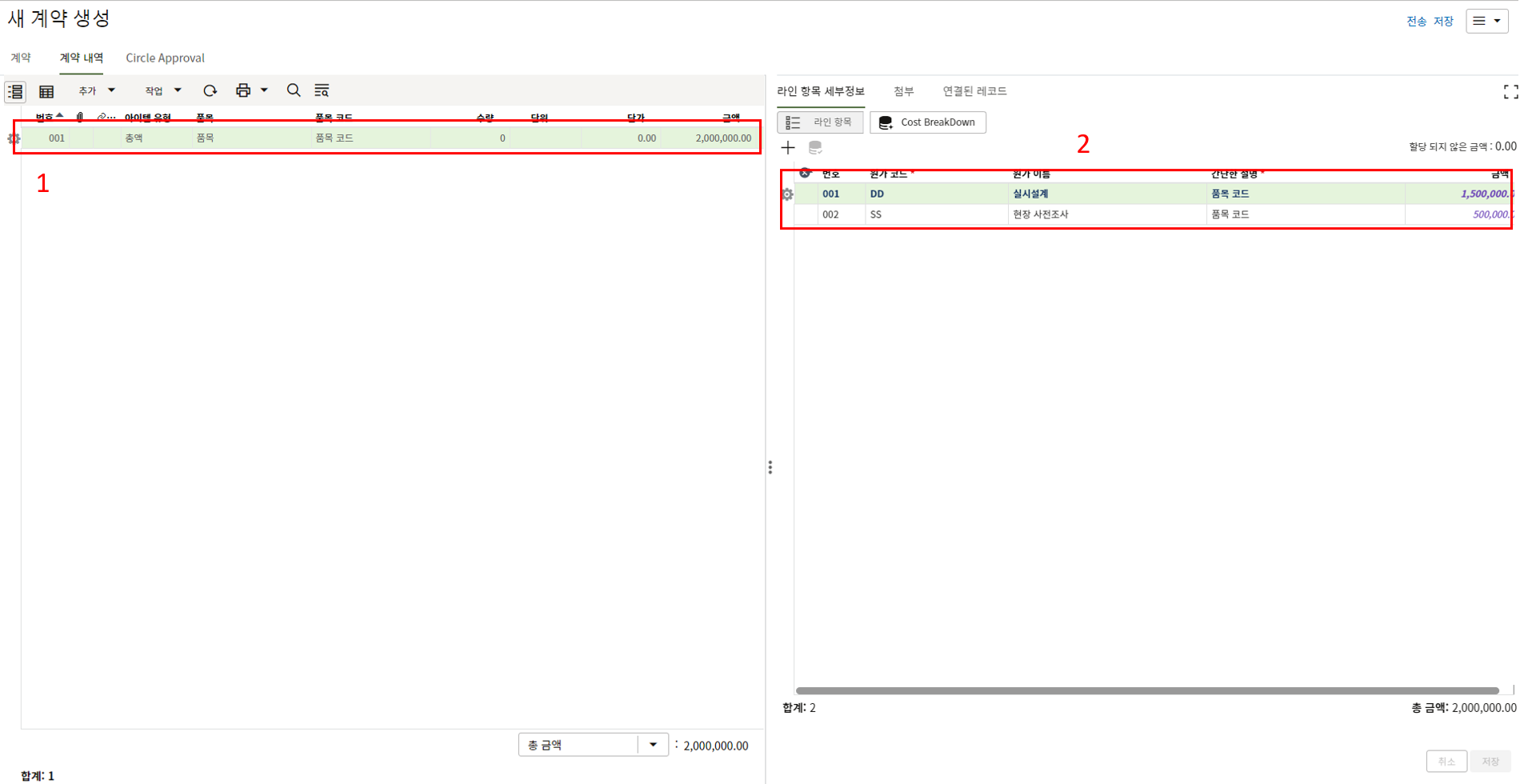Open the 첨부 tab

[903, 91]
